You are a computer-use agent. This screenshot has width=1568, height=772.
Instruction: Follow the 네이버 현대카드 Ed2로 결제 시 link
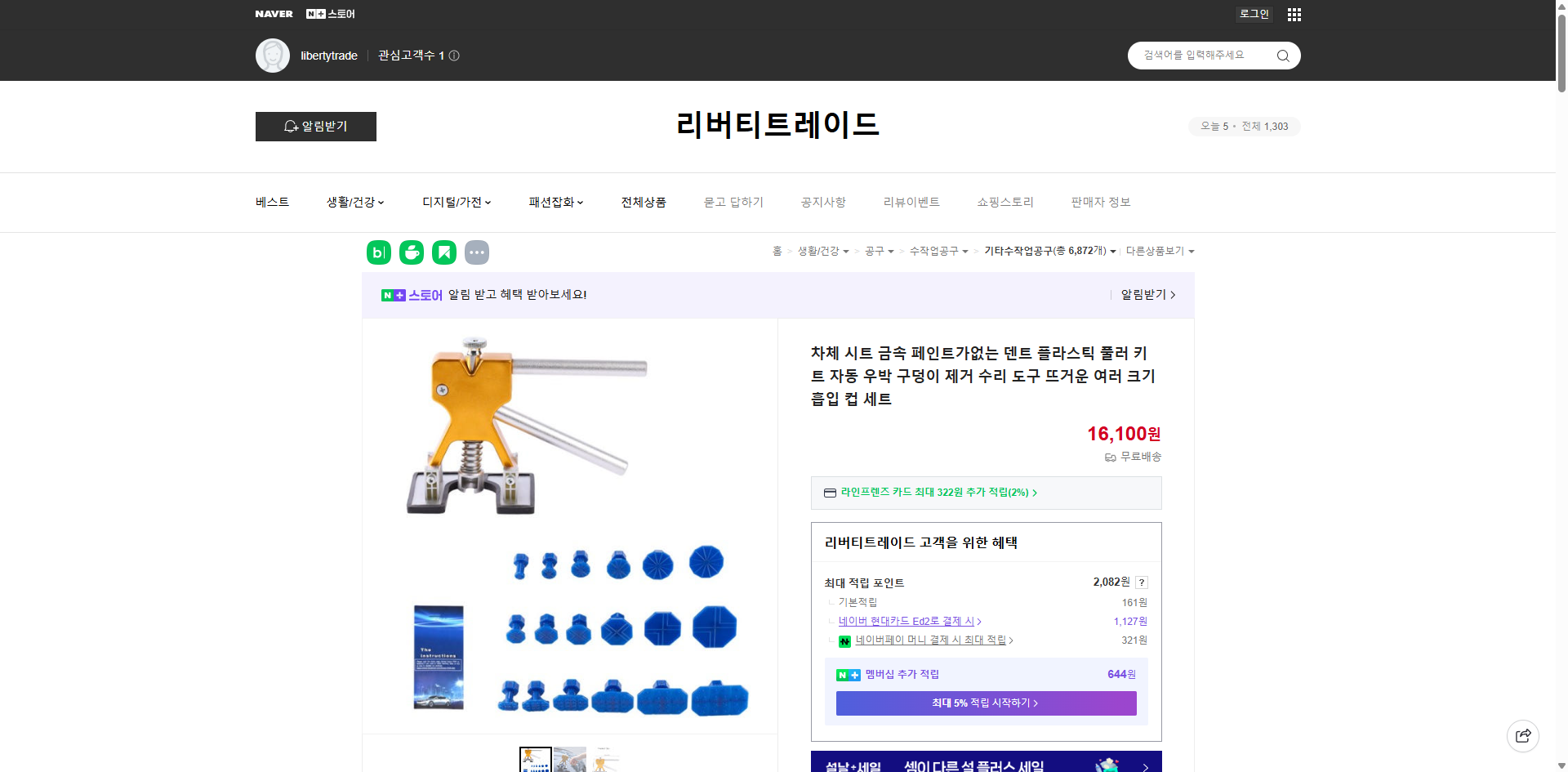(907, 621)
